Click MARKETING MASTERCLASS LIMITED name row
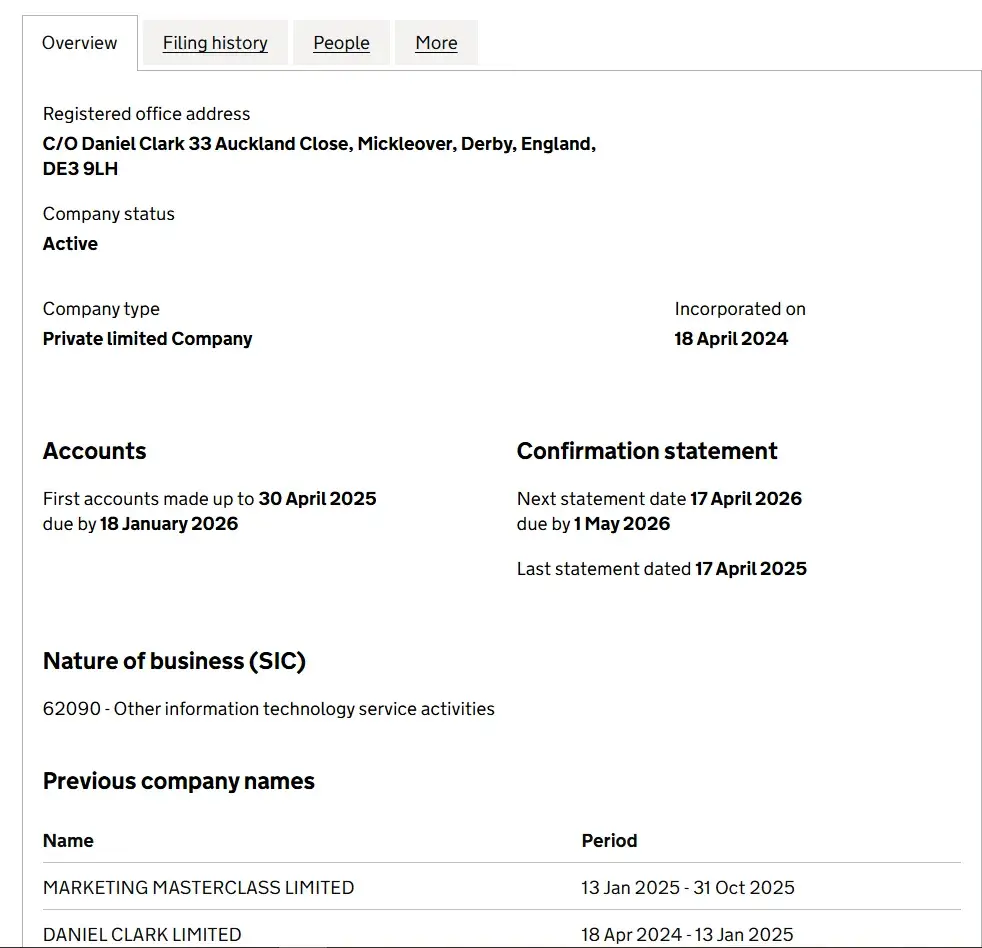 [199, 887]
